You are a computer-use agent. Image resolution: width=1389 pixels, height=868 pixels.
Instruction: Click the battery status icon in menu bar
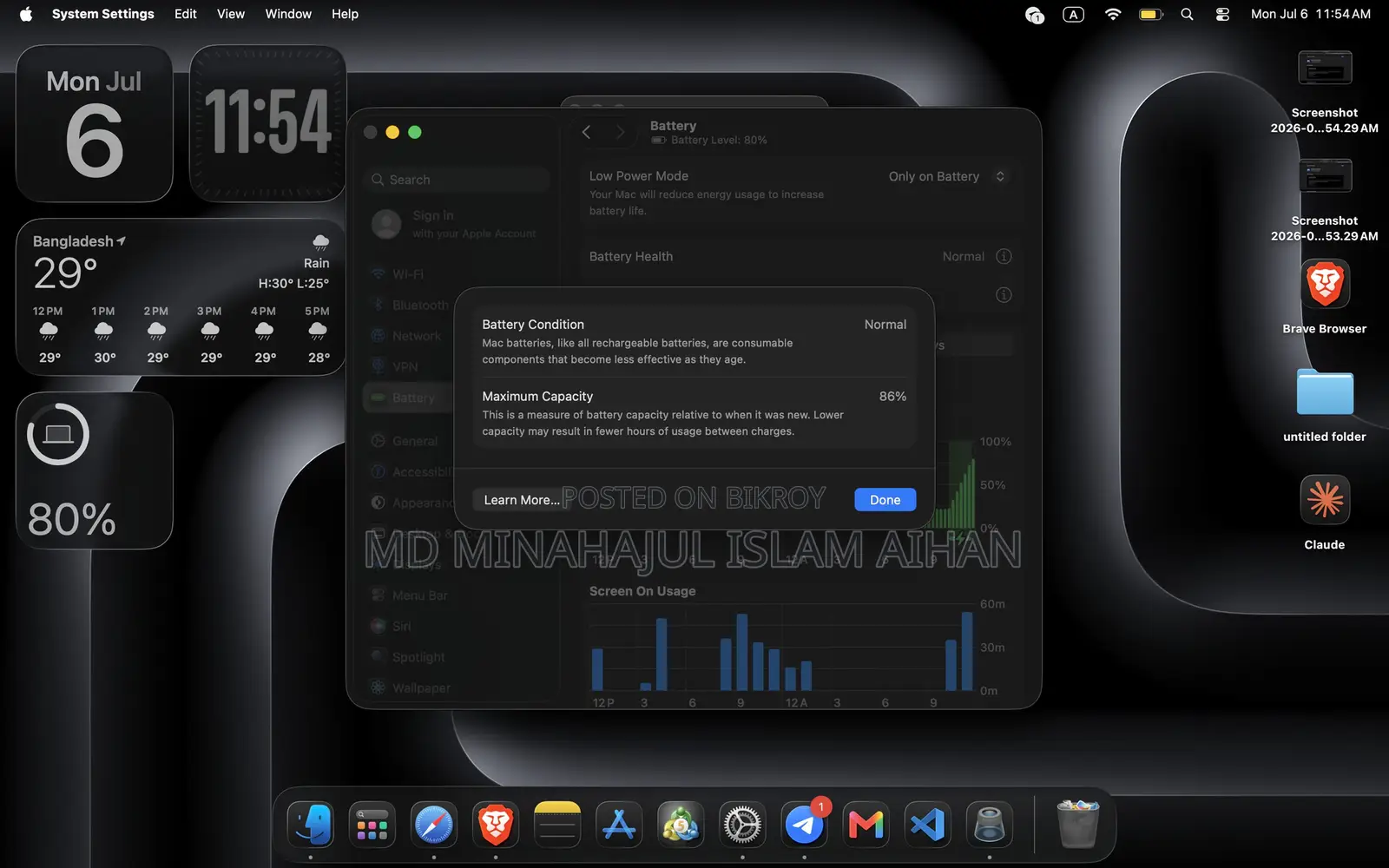1151,14
